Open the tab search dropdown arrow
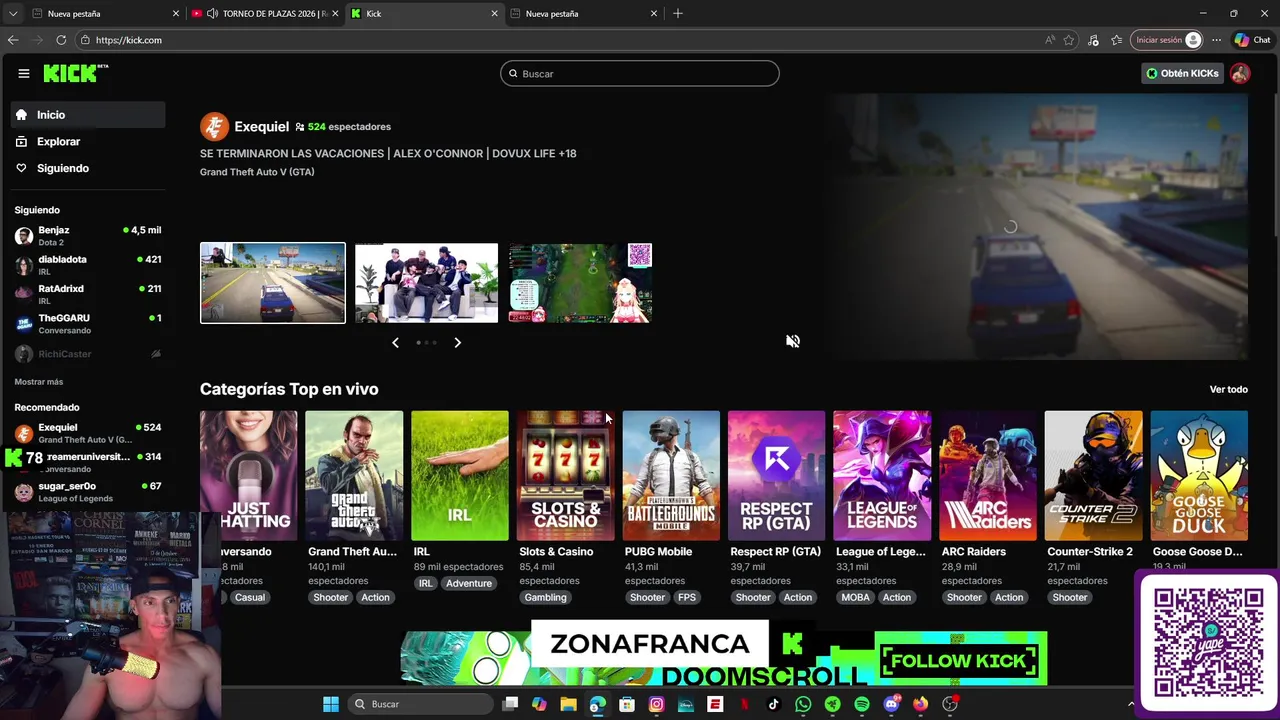 pos(12,14)
